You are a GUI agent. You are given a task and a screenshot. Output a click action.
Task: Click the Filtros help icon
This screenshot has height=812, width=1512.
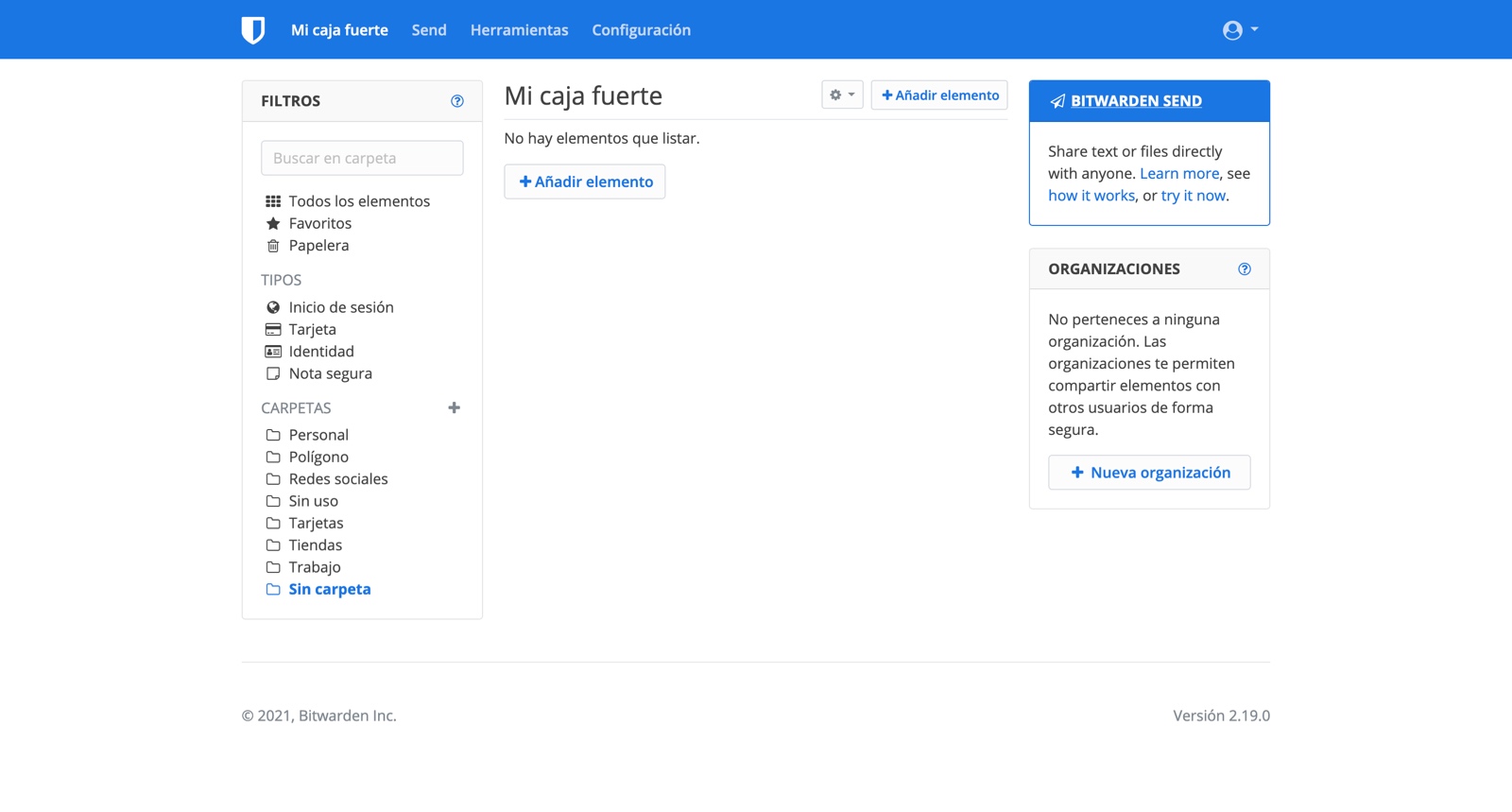click(x=457, y=101)
